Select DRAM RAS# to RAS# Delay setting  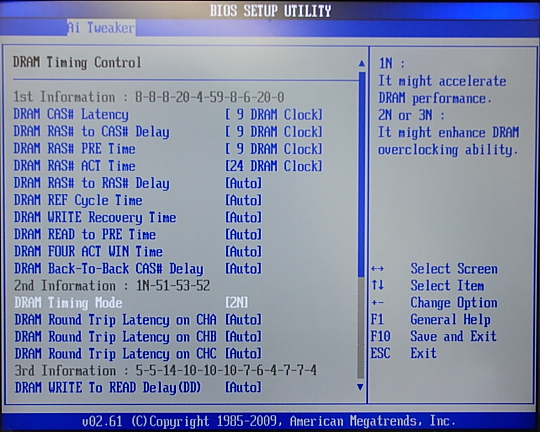(x=138, y=183)
